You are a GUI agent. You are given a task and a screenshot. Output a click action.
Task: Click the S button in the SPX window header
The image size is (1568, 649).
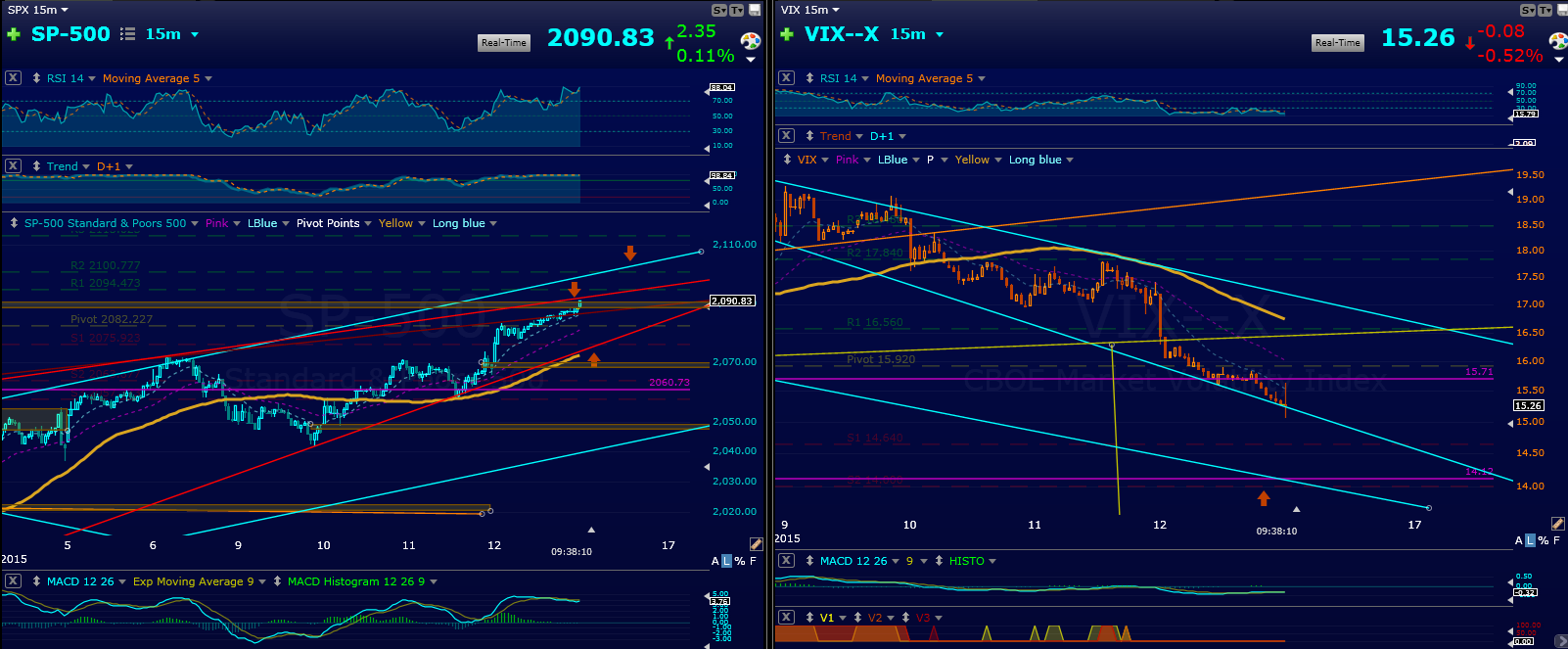point(719,10)
